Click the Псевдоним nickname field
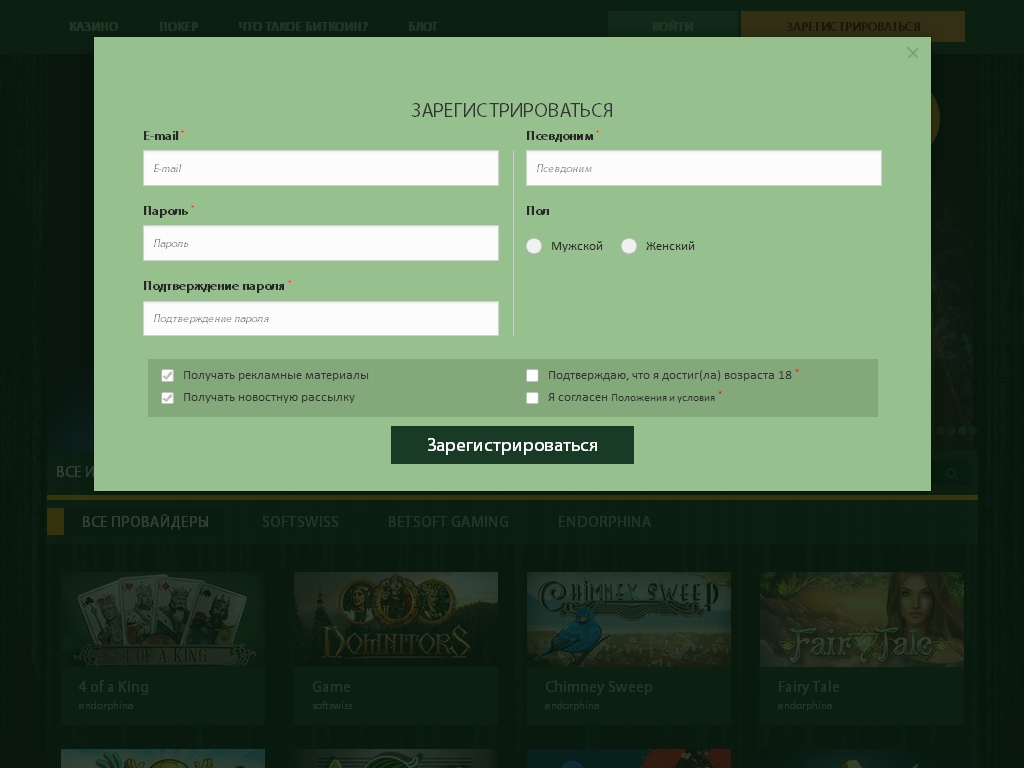The width and height of the screenshot is (1024, 768). tap(703, 168)
